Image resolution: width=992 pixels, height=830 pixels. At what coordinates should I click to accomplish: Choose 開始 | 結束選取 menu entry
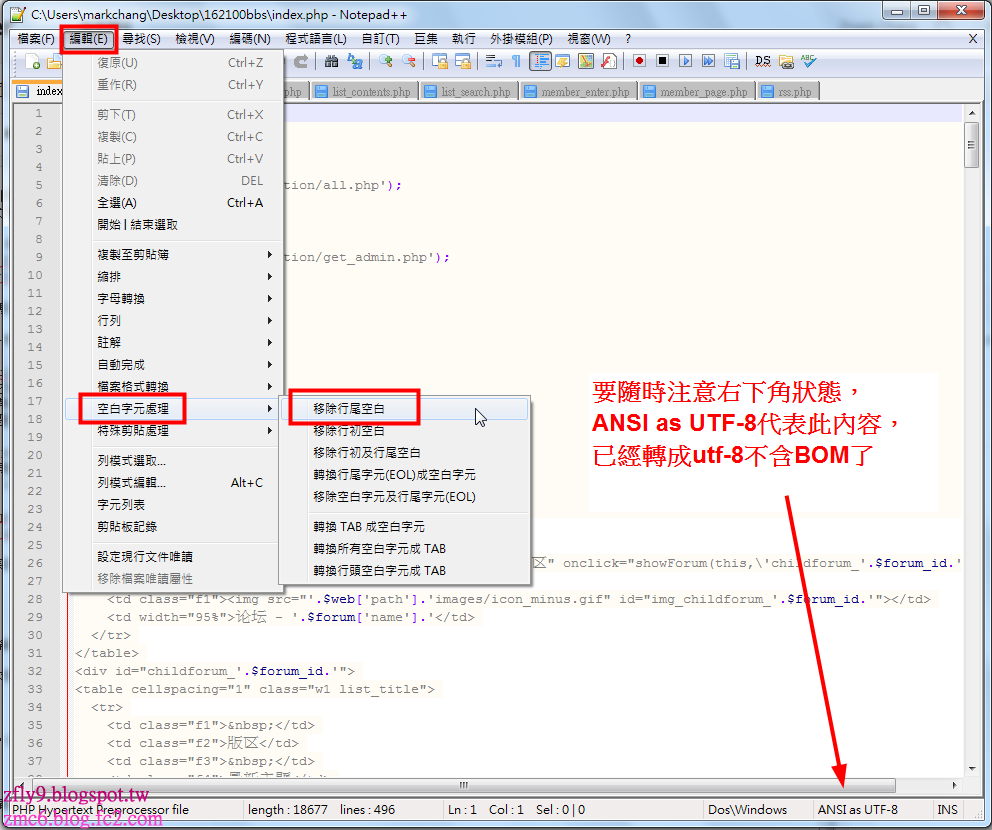pyautogui.click(x=173, y=225)
